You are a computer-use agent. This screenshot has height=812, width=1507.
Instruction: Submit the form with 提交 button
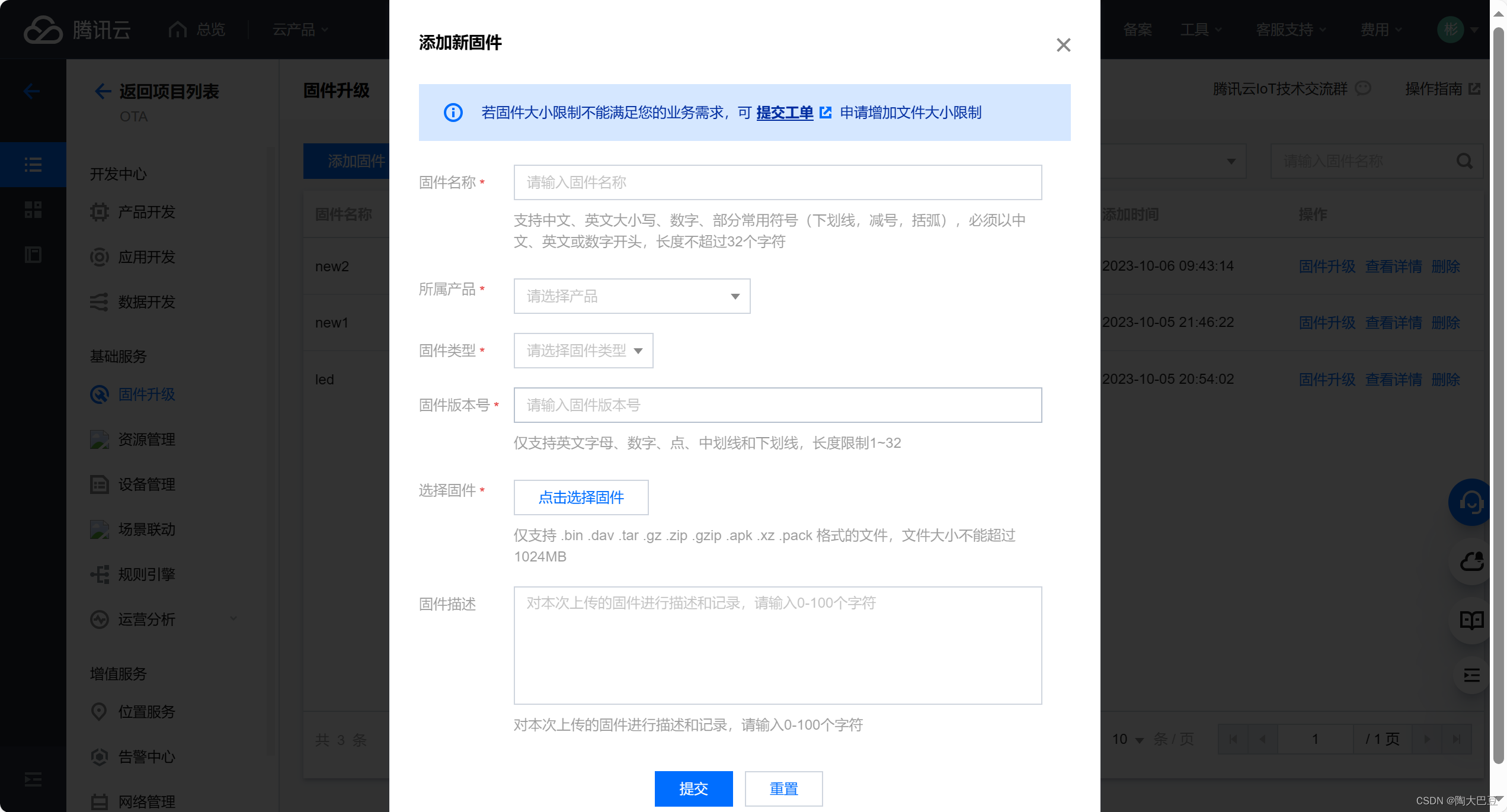coord(693,788)
